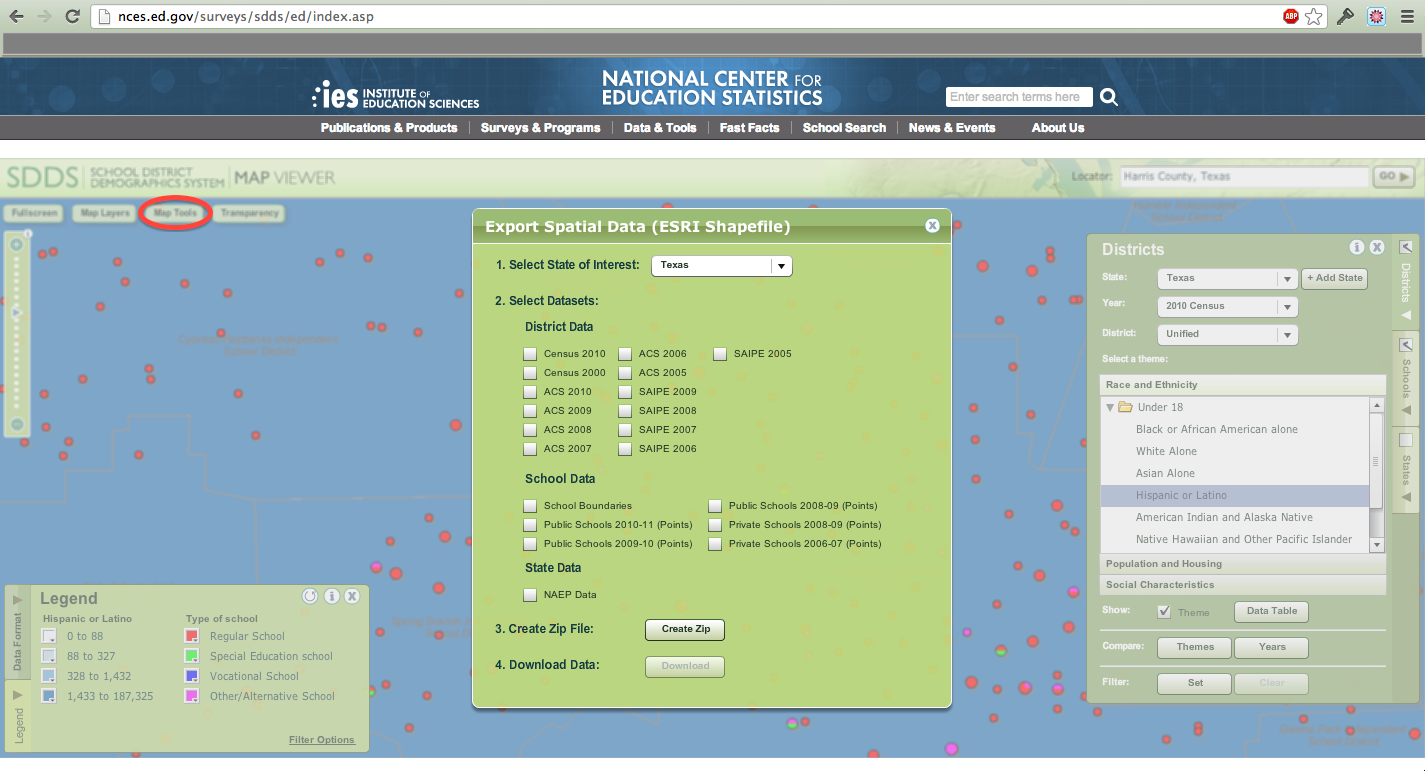The height and width of the screenshot is (771, 1425).
Task: Click the Regular School red color swatch
Action: click(190, 635)
